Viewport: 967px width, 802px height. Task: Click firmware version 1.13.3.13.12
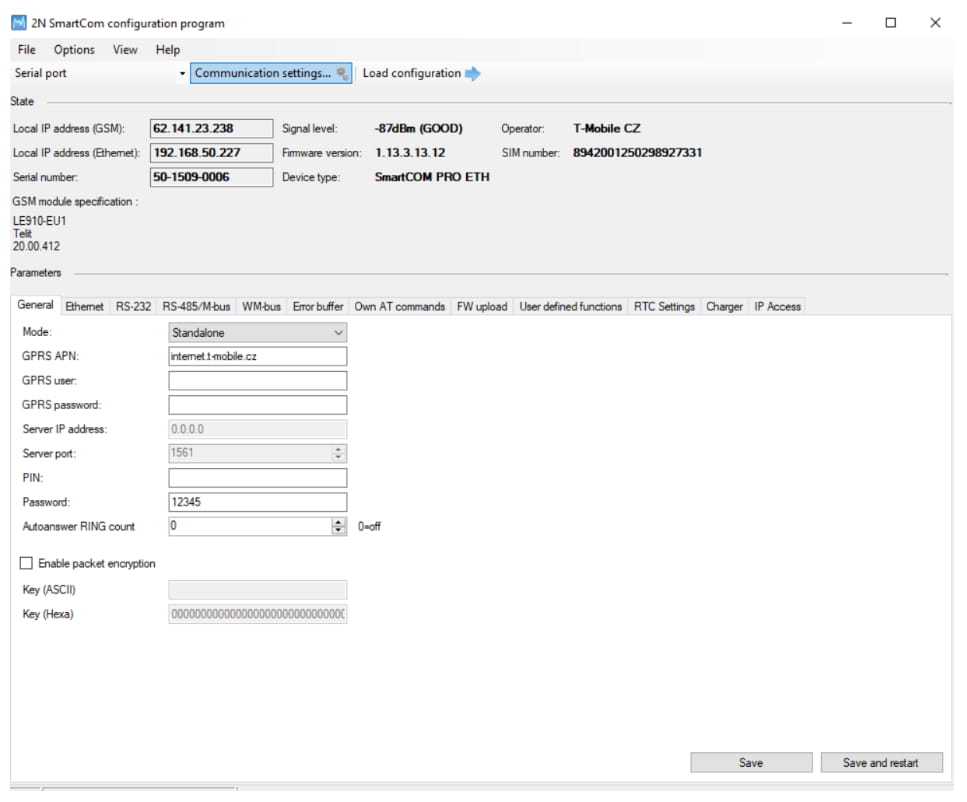pyautogui.click(x=410, y=153)
